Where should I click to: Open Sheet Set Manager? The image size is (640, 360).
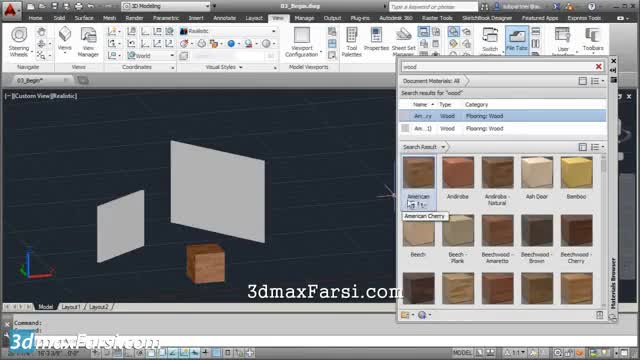(x=403, y=41)
